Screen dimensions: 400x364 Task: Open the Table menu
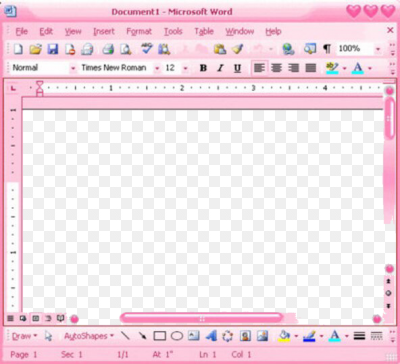(204, 31)
